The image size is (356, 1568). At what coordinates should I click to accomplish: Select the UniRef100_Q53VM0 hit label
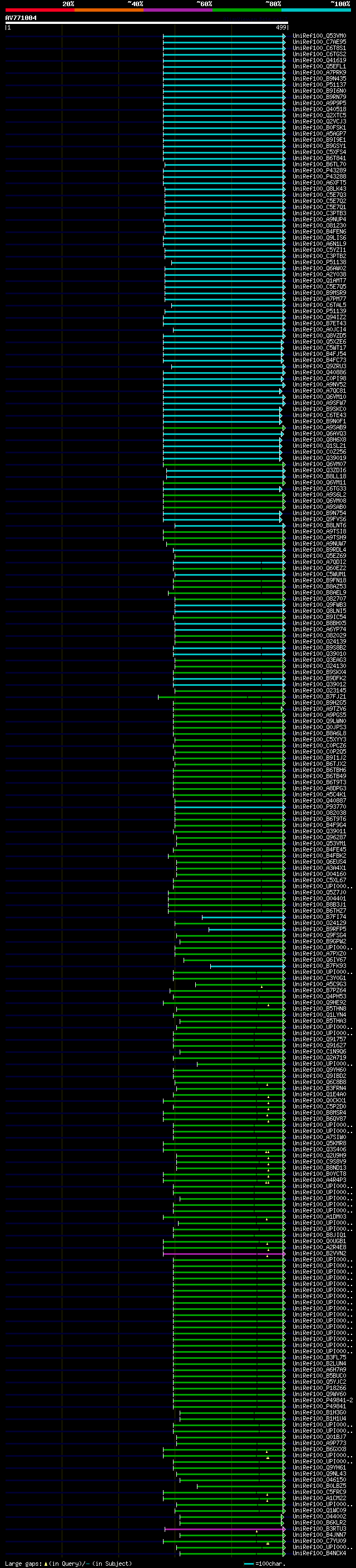[319, 36]
